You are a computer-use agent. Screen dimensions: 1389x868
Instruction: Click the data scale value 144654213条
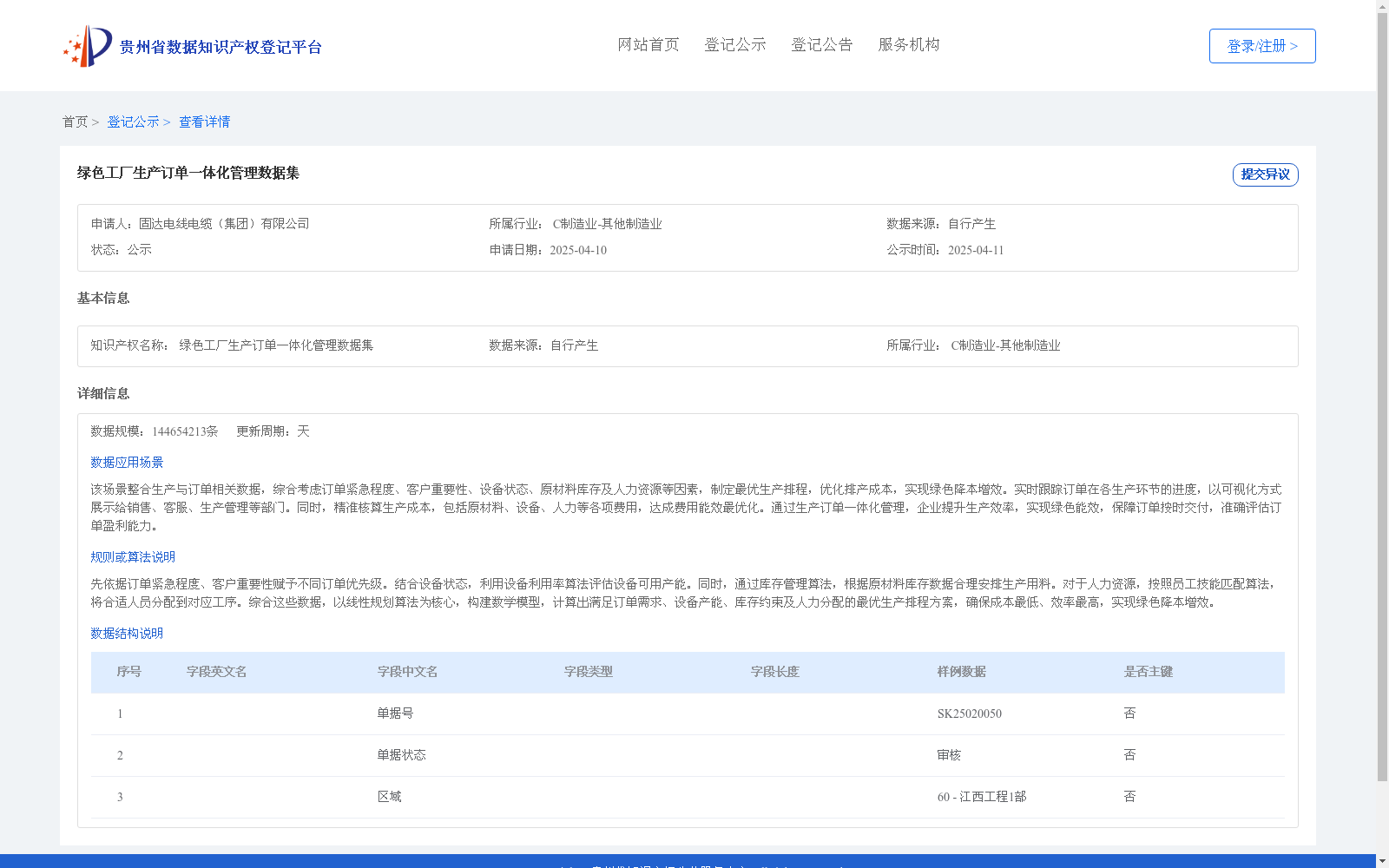(x=185, y=431)
